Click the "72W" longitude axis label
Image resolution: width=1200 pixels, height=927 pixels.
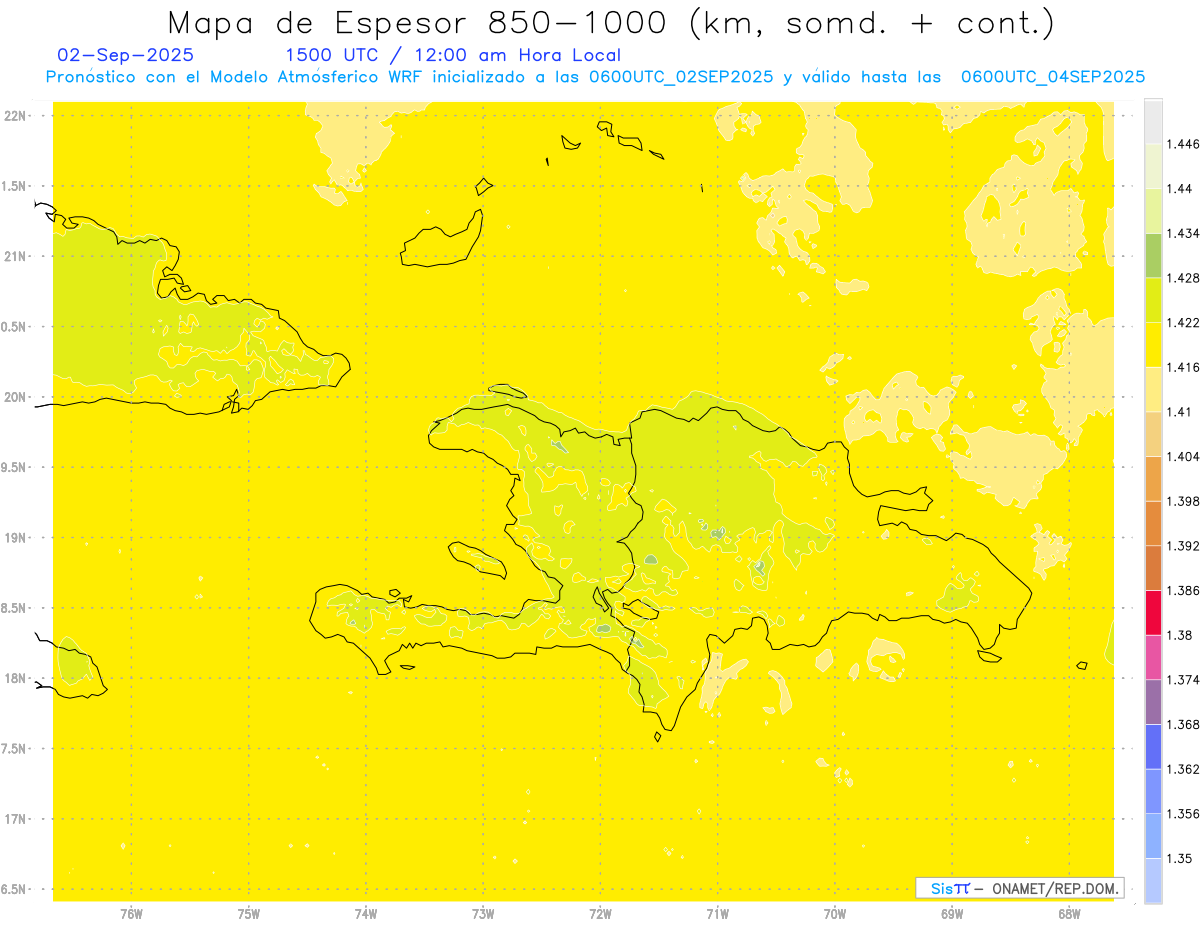[x=600, y=914]
